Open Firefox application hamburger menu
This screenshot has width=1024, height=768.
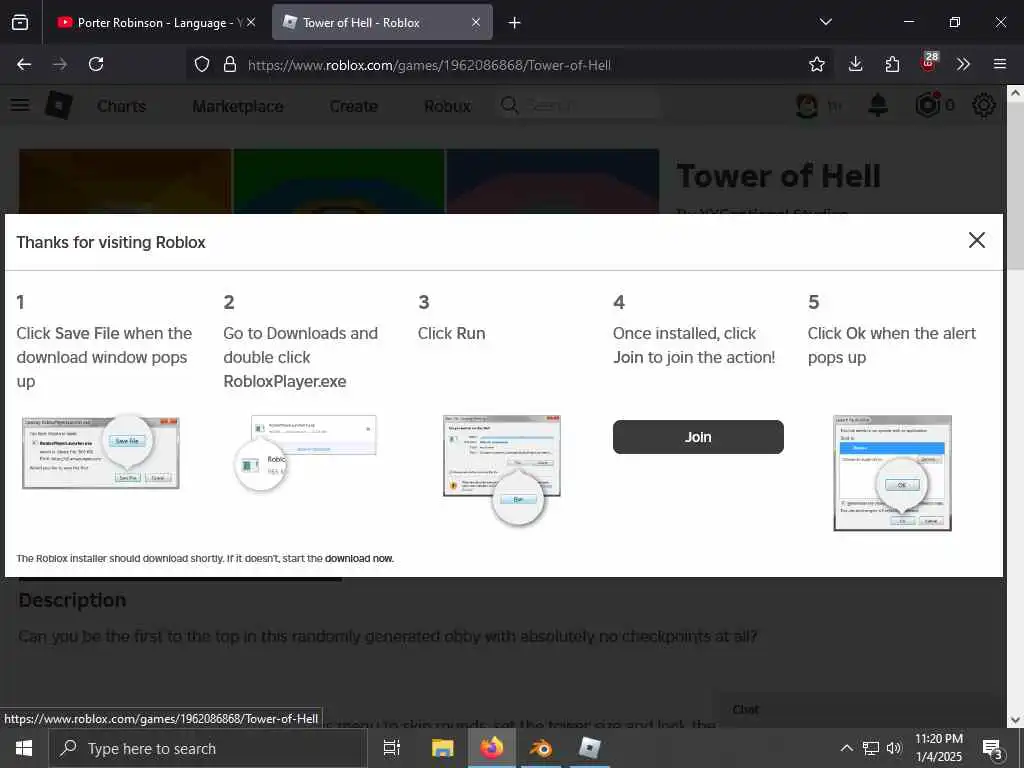(1000, 64)
